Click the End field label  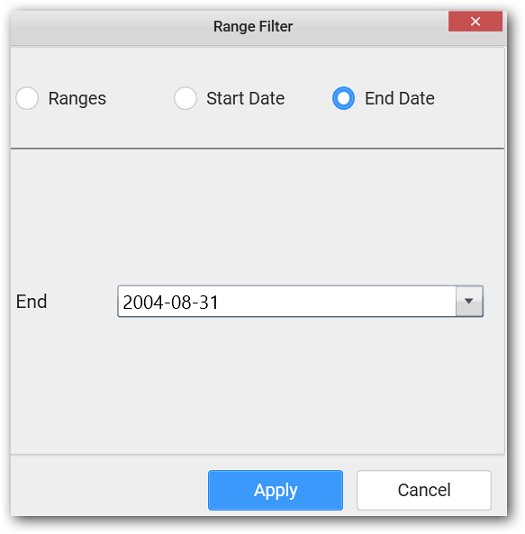[31, 301]
